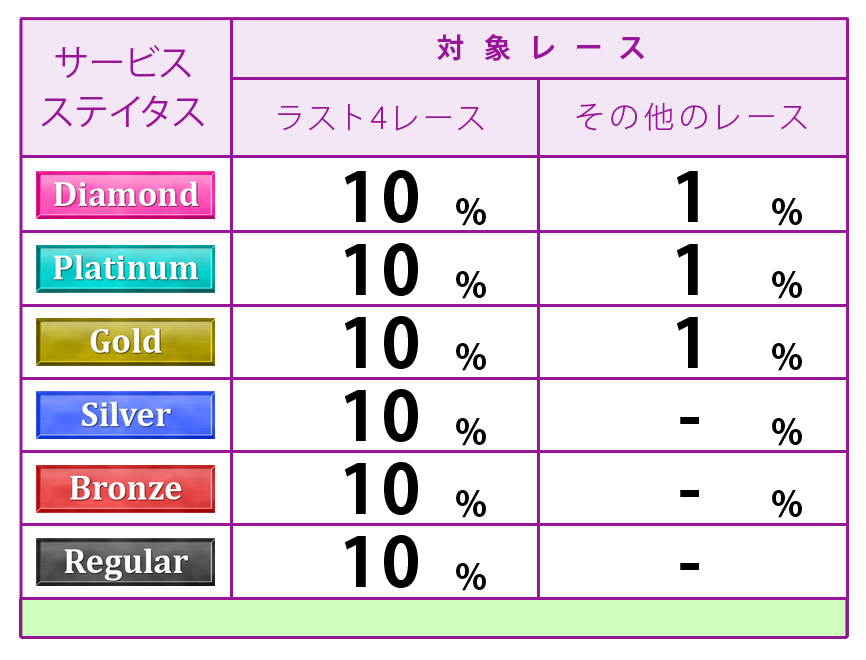866x660 pixels.
Task: Click the blue Silver status badge
Action: [125, 415]
